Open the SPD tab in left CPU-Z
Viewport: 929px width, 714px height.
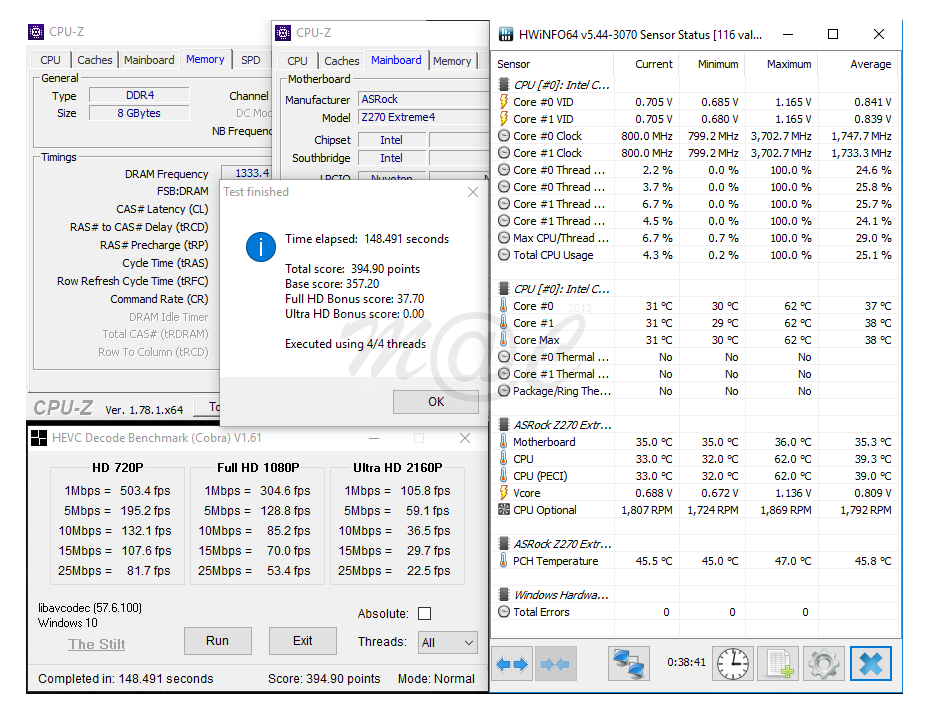point(251,60)
